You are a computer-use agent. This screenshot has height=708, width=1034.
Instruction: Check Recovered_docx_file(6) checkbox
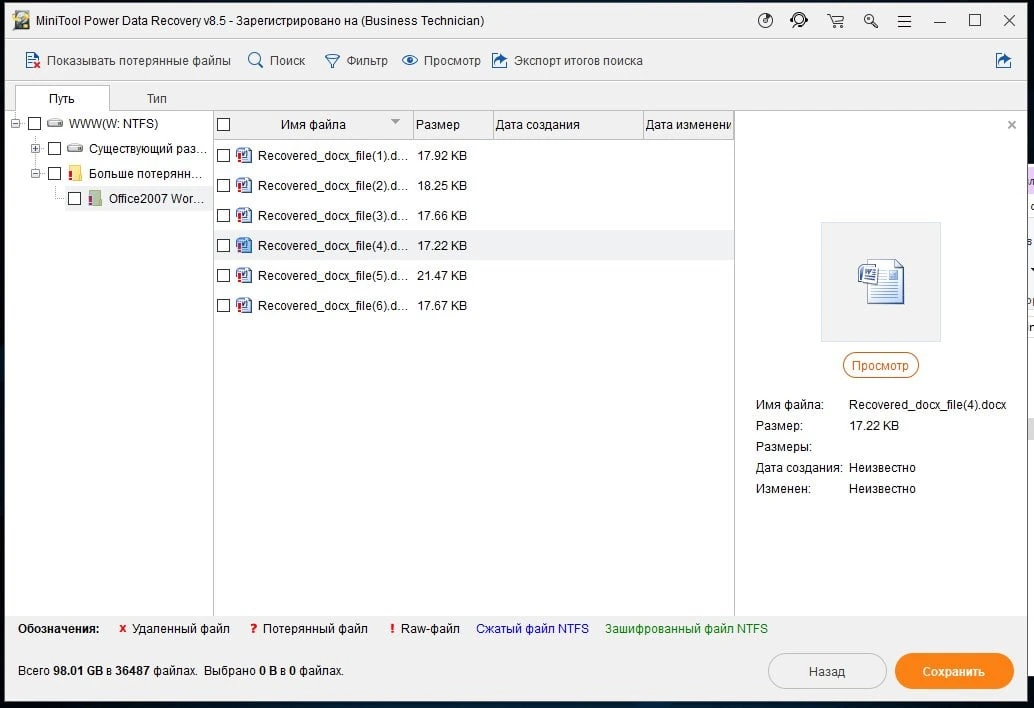click(x=224, y=306)
